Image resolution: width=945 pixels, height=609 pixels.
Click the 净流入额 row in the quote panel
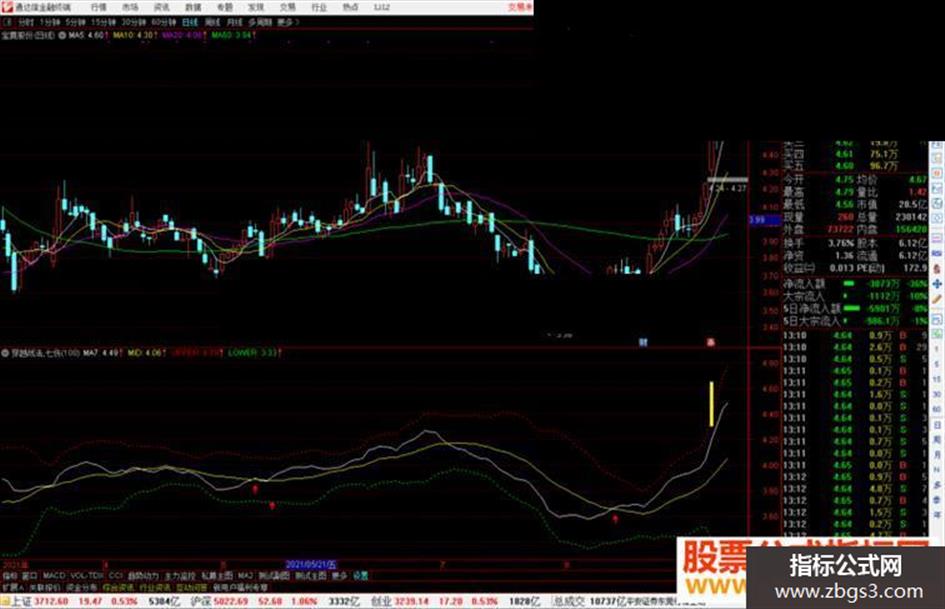(x=855, y=283)
